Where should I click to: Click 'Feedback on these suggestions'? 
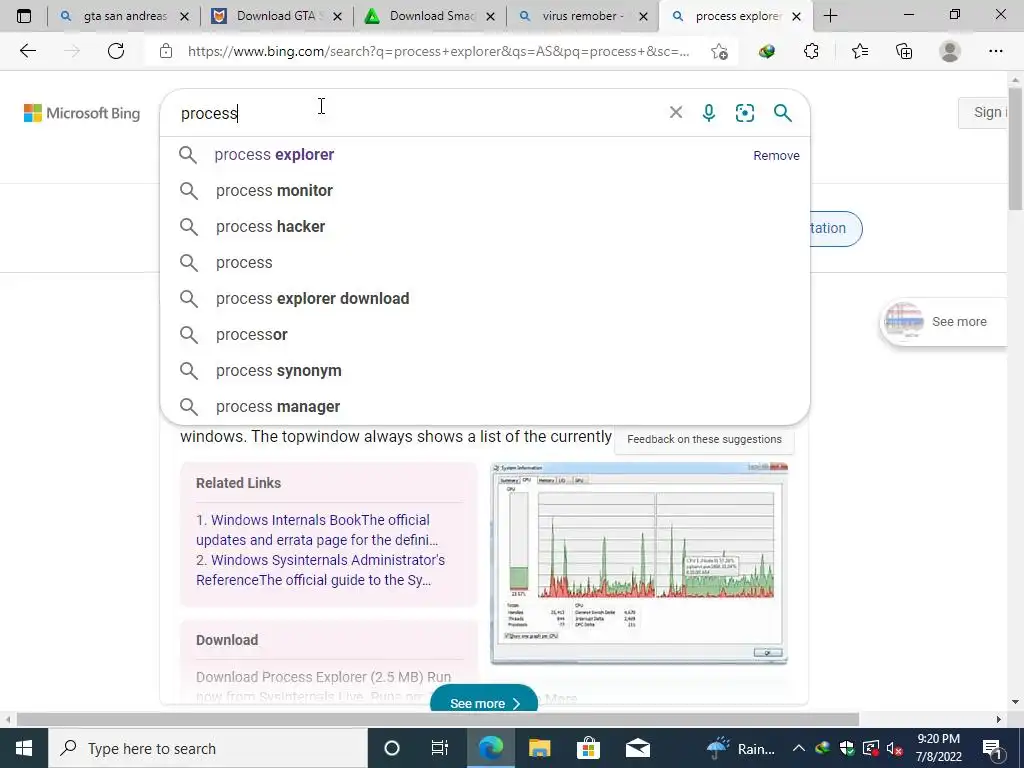pyautogui.click(x=704, y=439)
